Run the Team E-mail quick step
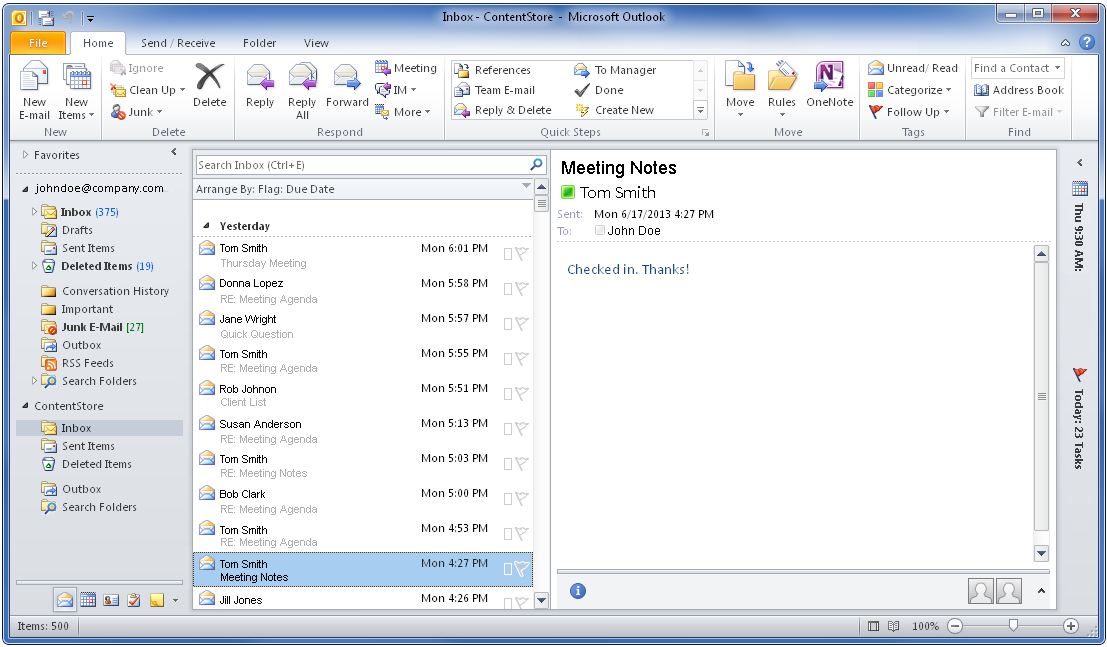The height and width of the screenshot is (647, 1107). (495, 90)
